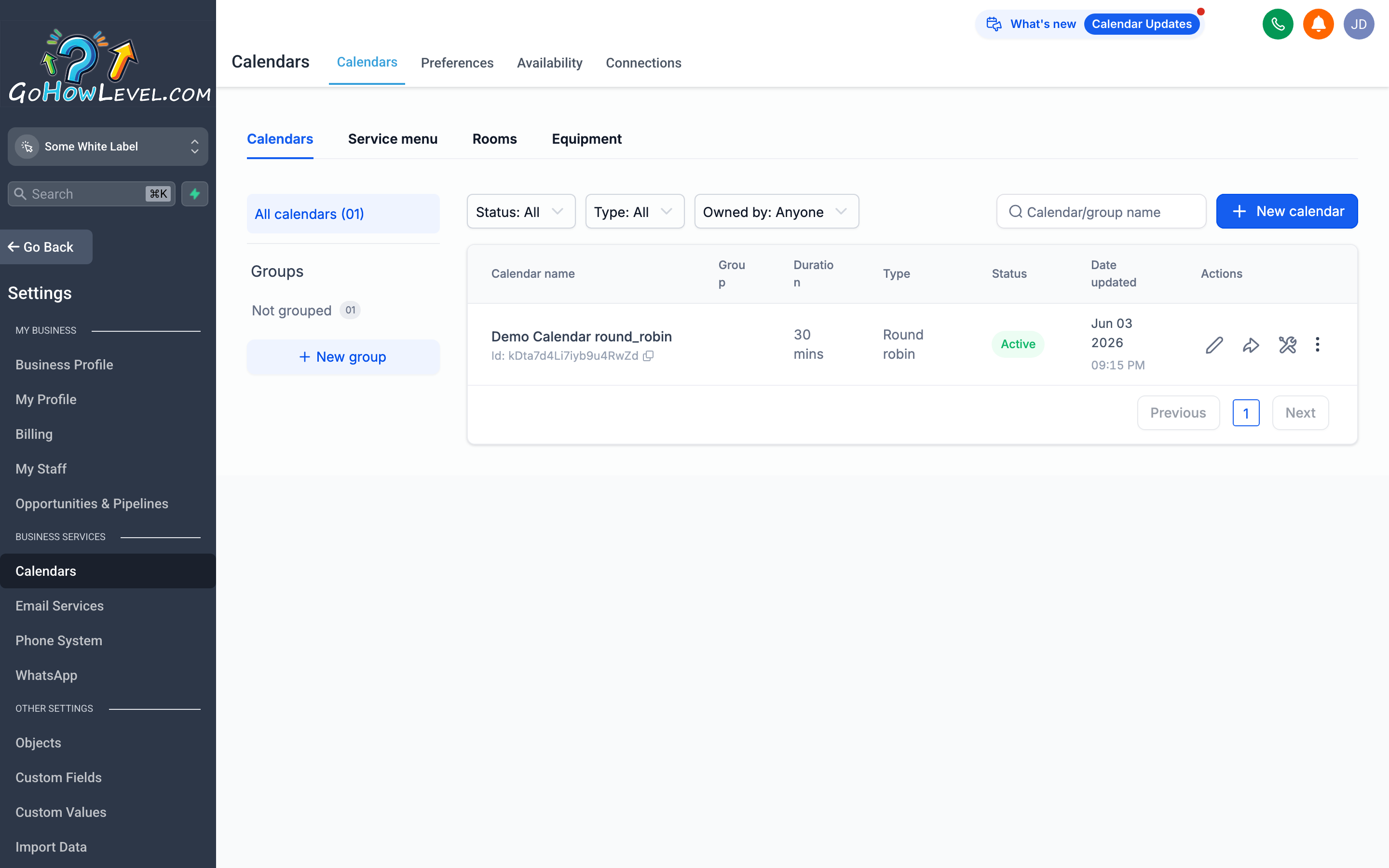Image resolution: width=1389 pixels, height=868 pixels.
Task: Click the green phone dialer icon
Action: tap(1278, 24)
